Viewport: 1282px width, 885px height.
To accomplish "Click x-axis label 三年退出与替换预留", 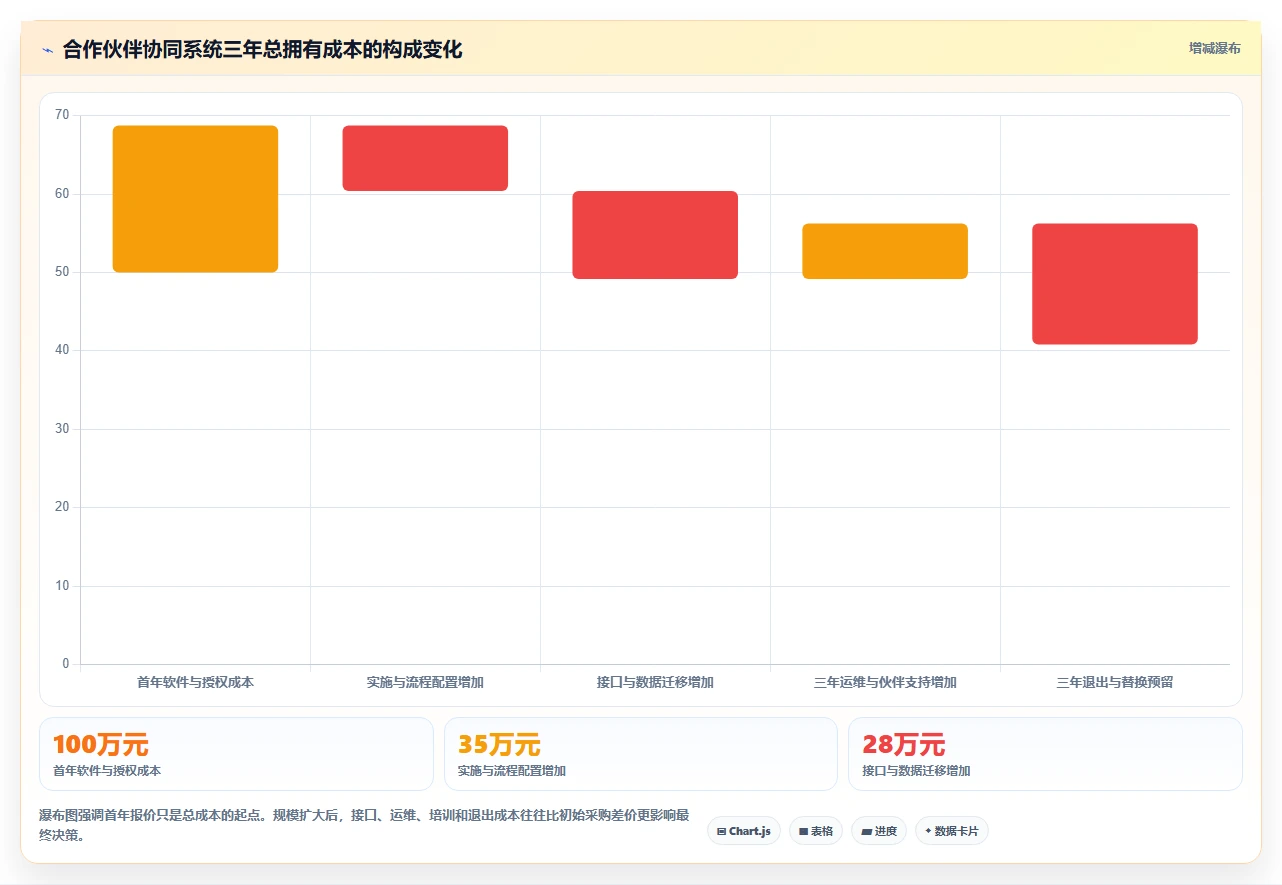I will [1115, 683].
